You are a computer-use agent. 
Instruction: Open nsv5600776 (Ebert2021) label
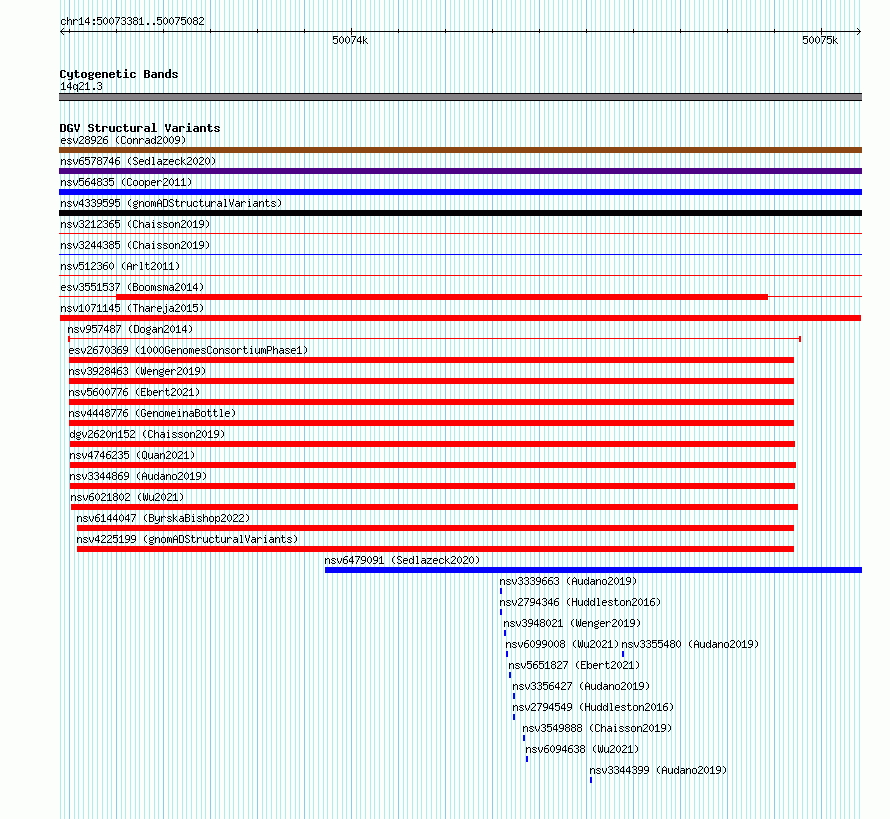pos(135,392)
